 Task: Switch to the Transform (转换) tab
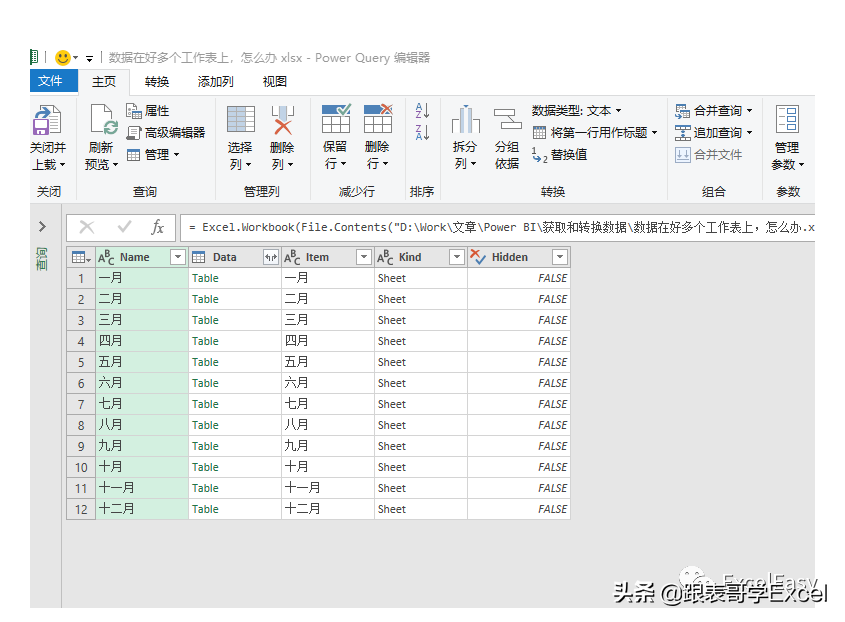[157, 81]
